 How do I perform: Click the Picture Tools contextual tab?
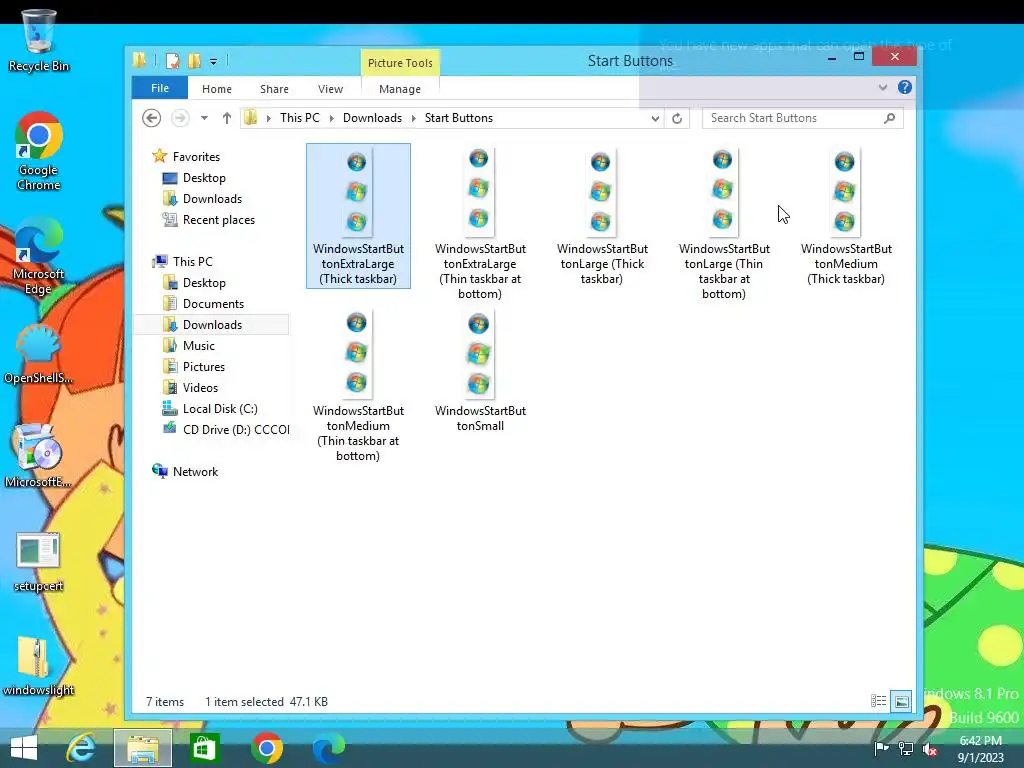tap(400, 63)
